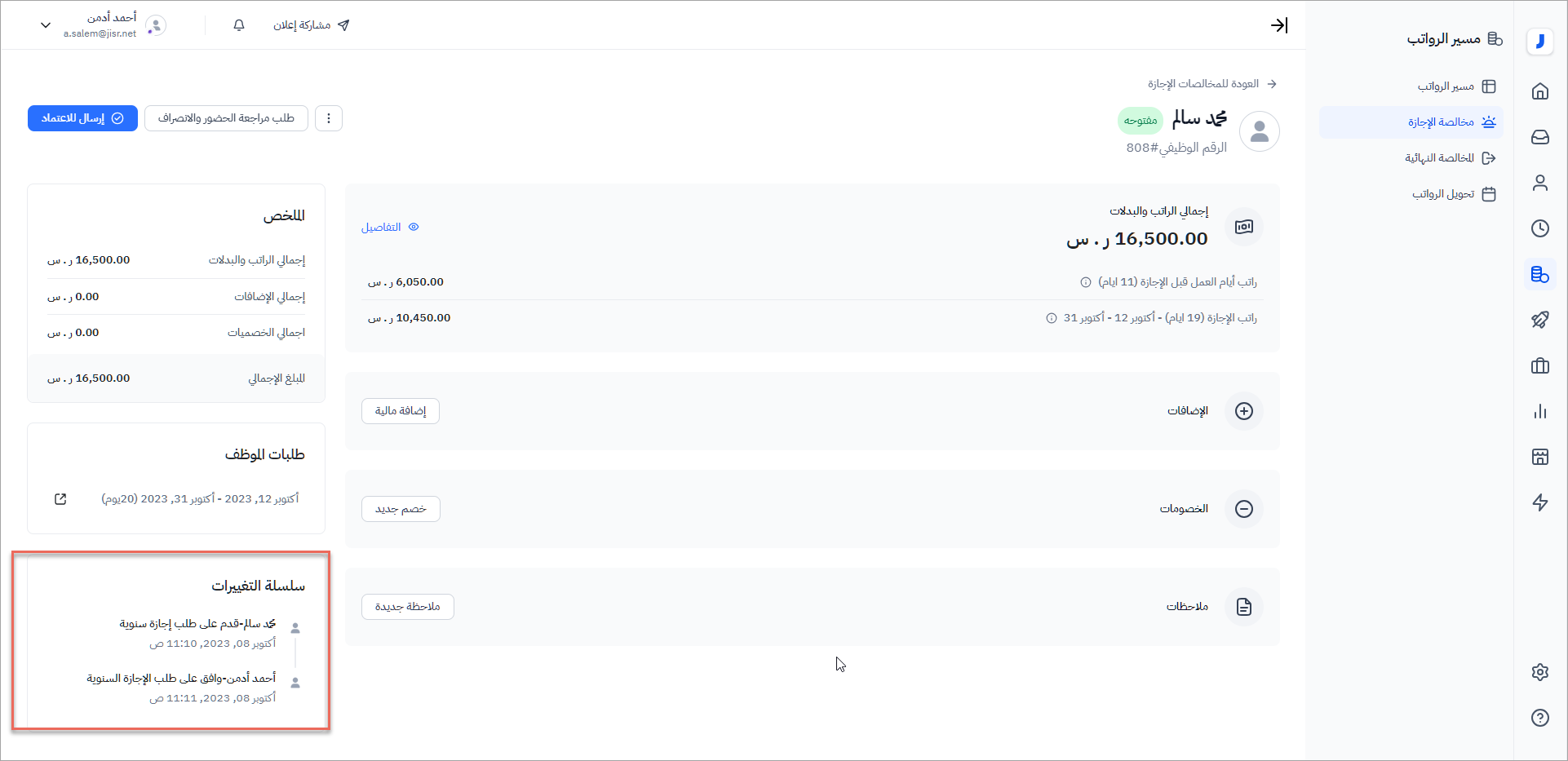The width and height of the screenshot is (1568, 761).
Task: Open the attendance clock icon
Action: pos(1539,228)
